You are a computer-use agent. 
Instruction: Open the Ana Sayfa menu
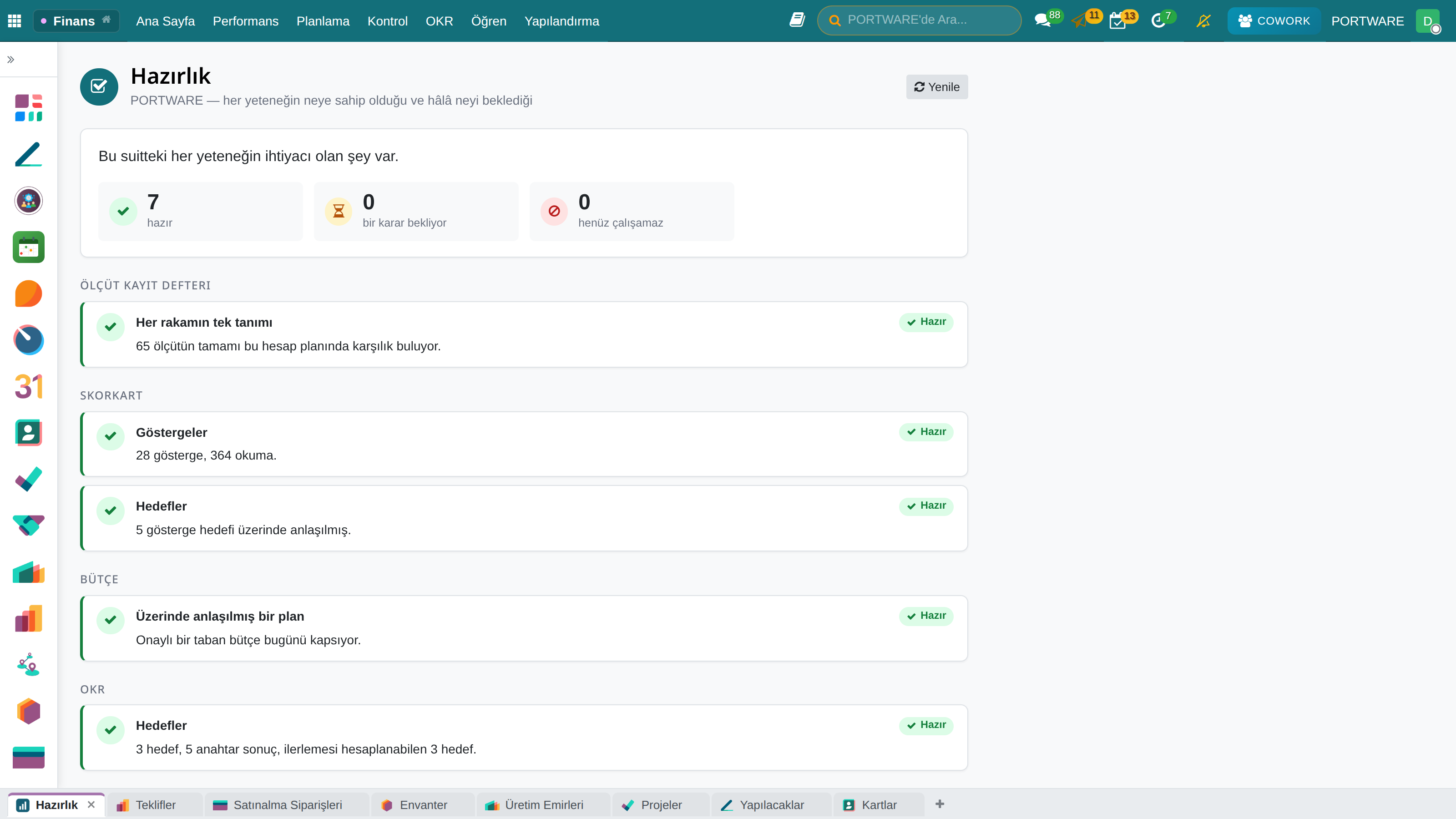pyautogui.click(x=165, y=21)
